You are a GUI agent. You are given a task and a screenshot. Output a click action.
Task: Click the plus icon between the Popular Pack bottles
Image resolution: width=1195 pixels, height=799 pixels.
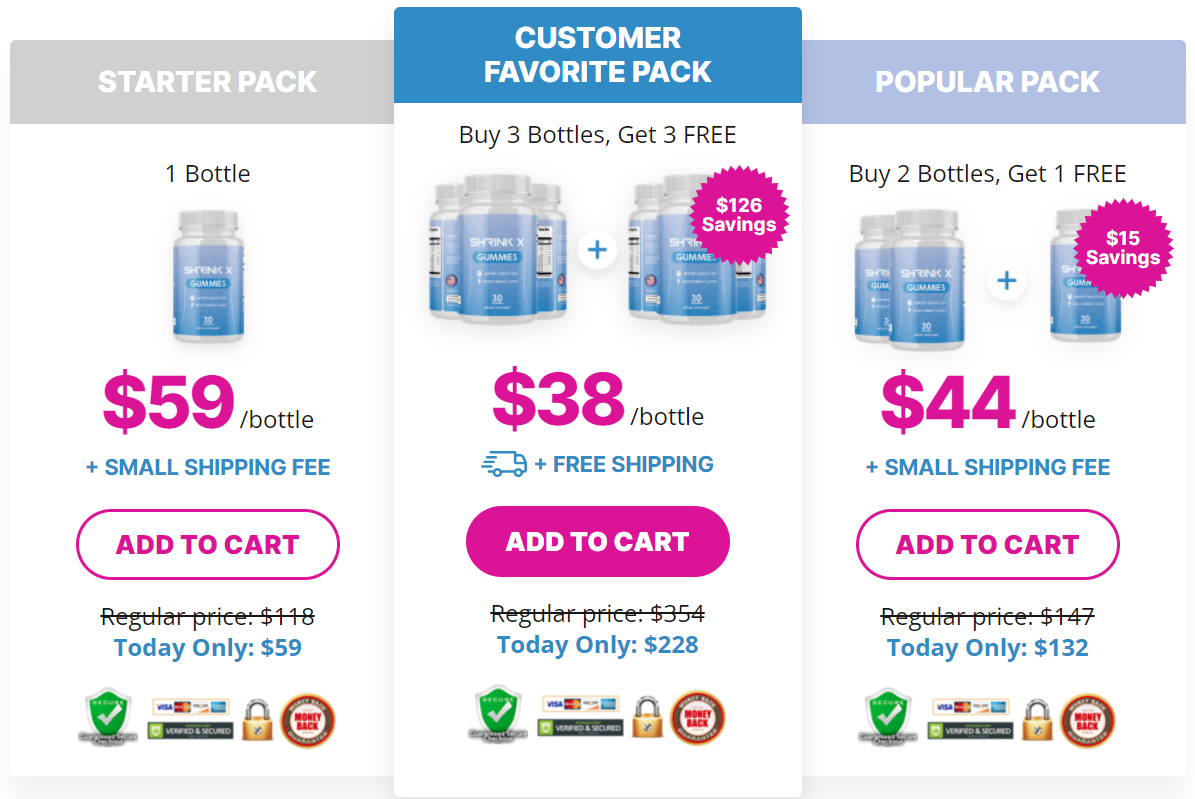click(x=1007, y=281)
